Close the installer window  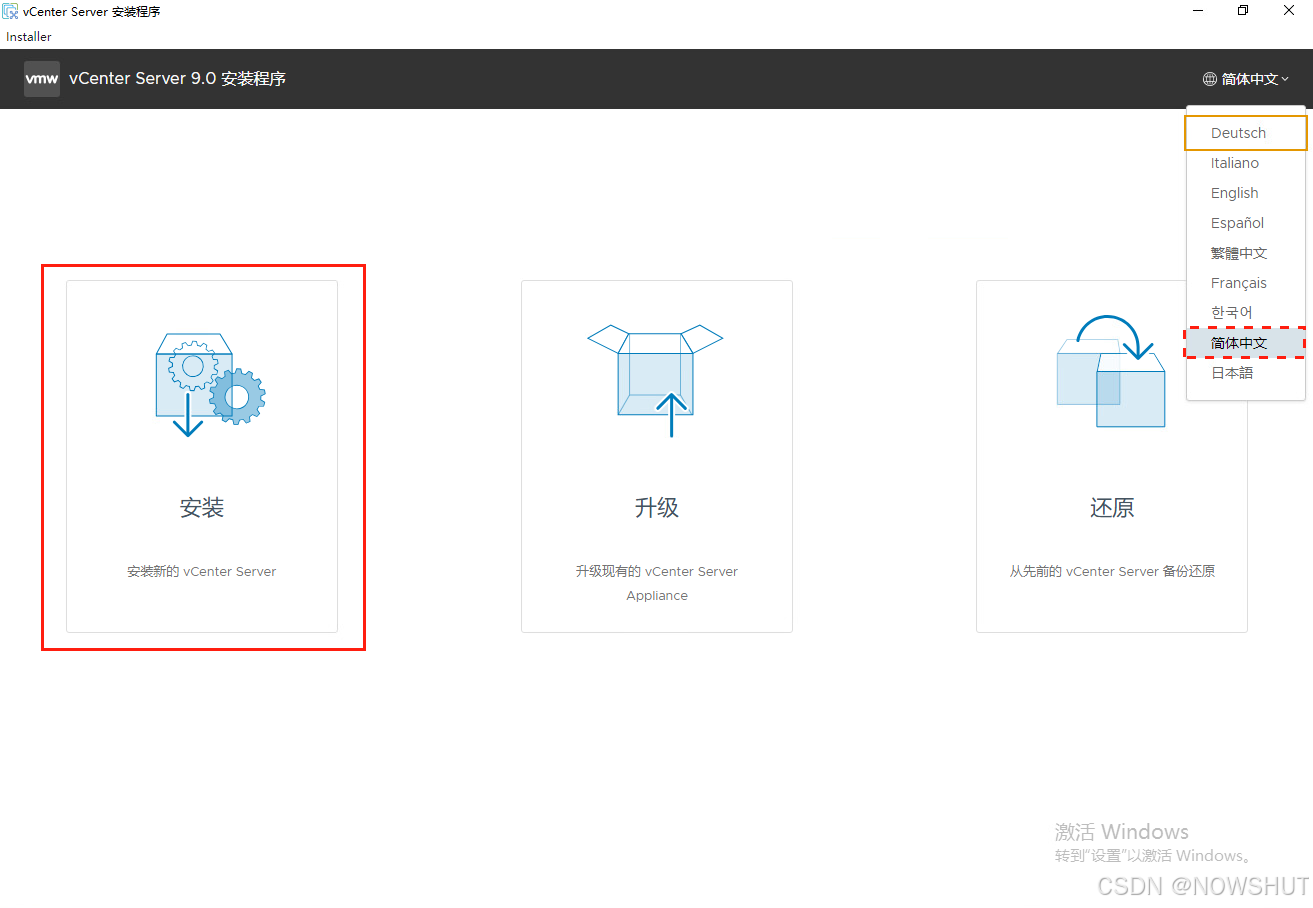[x=1289, y=11]
